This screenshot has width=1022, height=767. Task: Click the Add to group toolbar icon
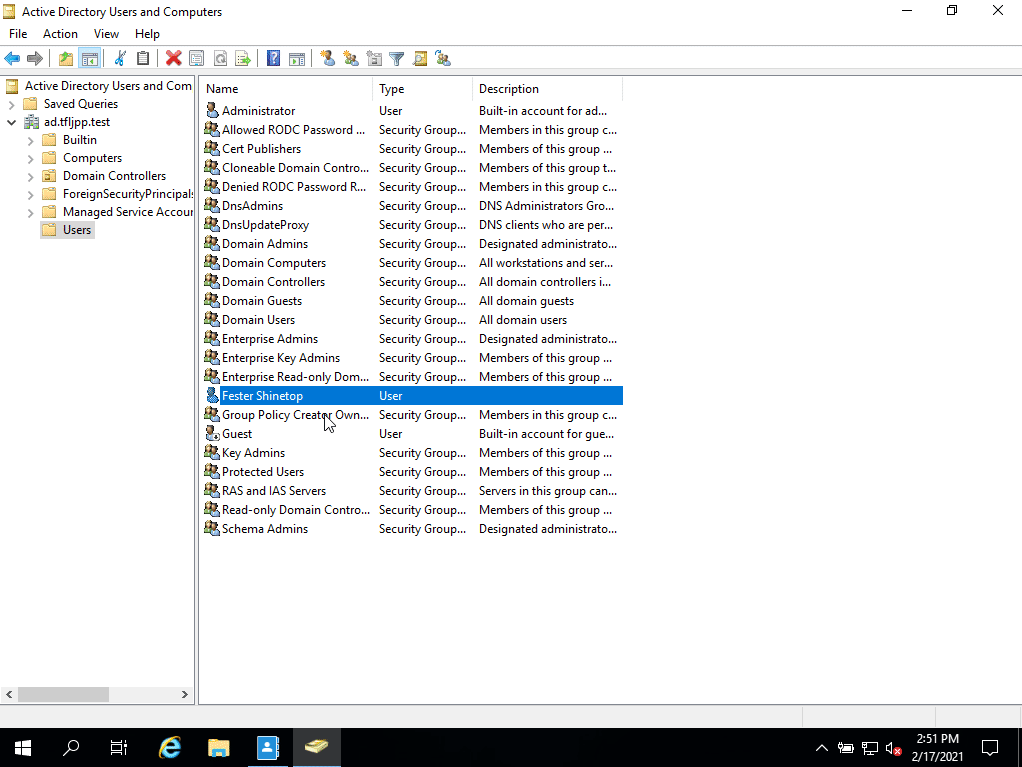pos(443,59)
